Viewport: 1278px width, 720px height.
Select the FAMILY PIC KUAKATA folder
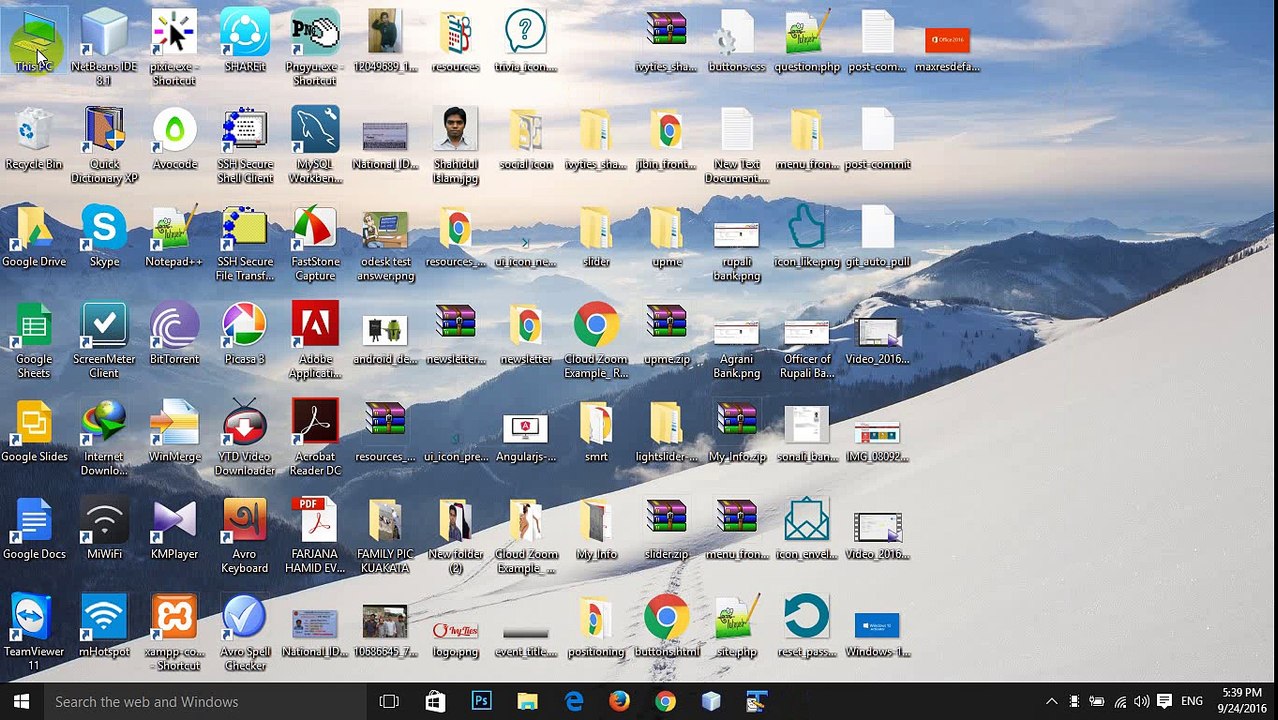385,535
